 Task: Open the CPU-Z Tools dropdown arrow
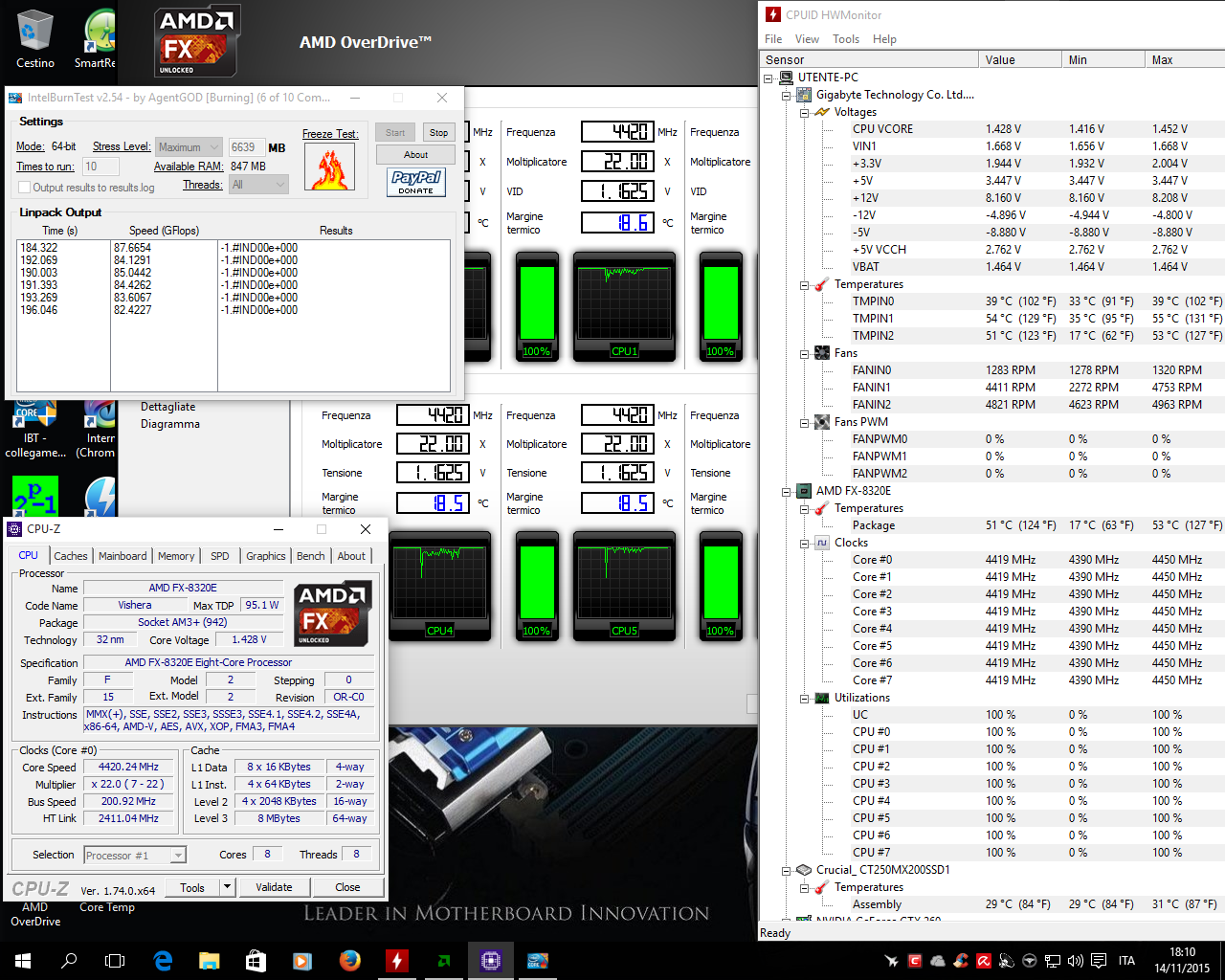[228, 887]
